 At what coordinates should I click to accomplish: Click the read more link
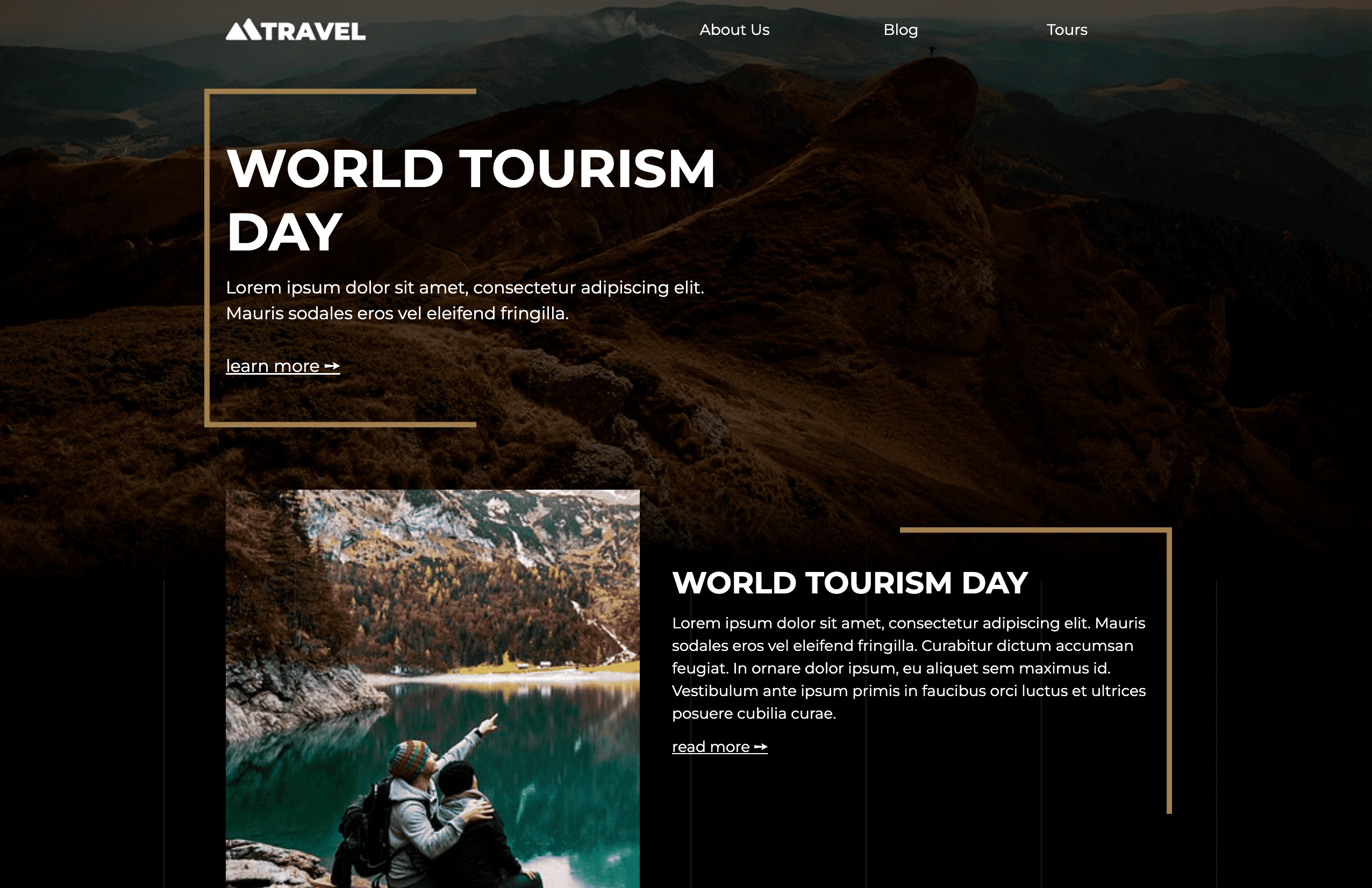click(711, 746)
